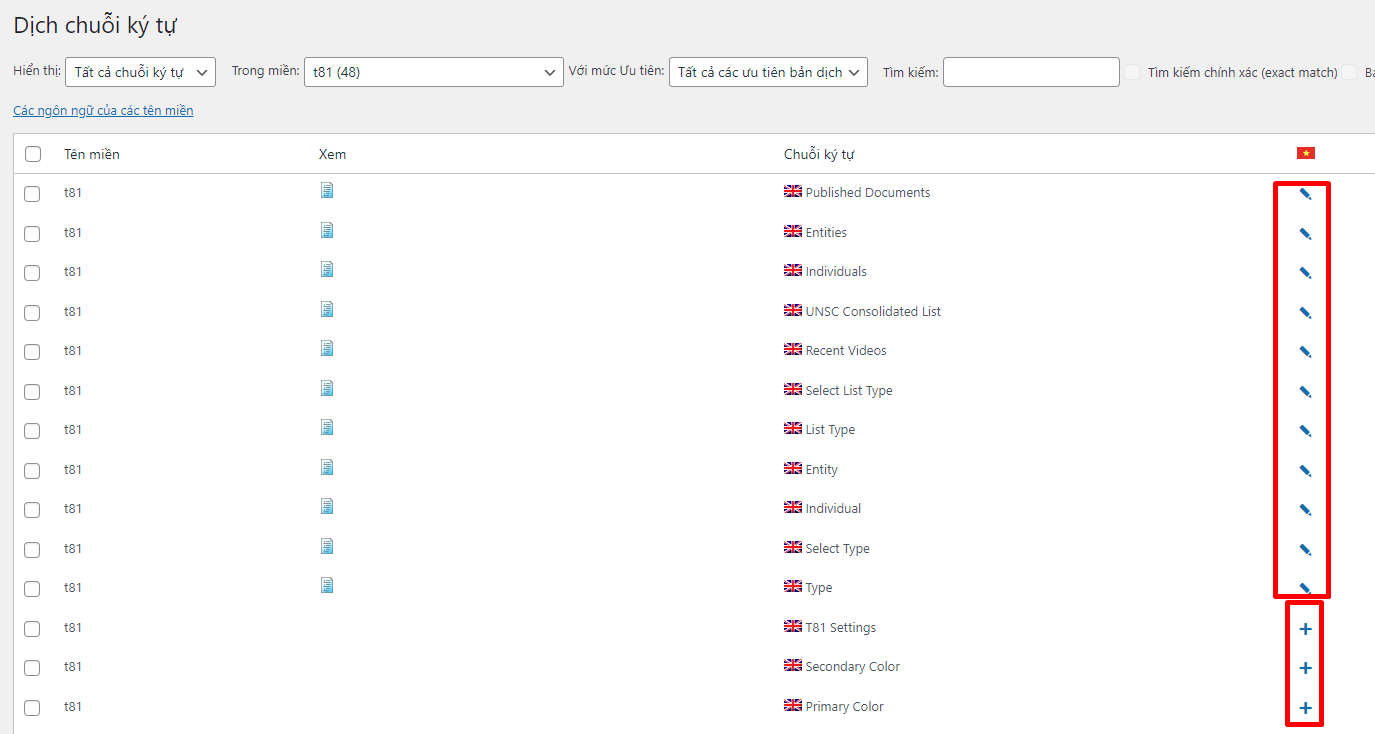Open t81 domain link in Type row
Viewport: 1375px width, 734px height.
click(x=73, y=588)
